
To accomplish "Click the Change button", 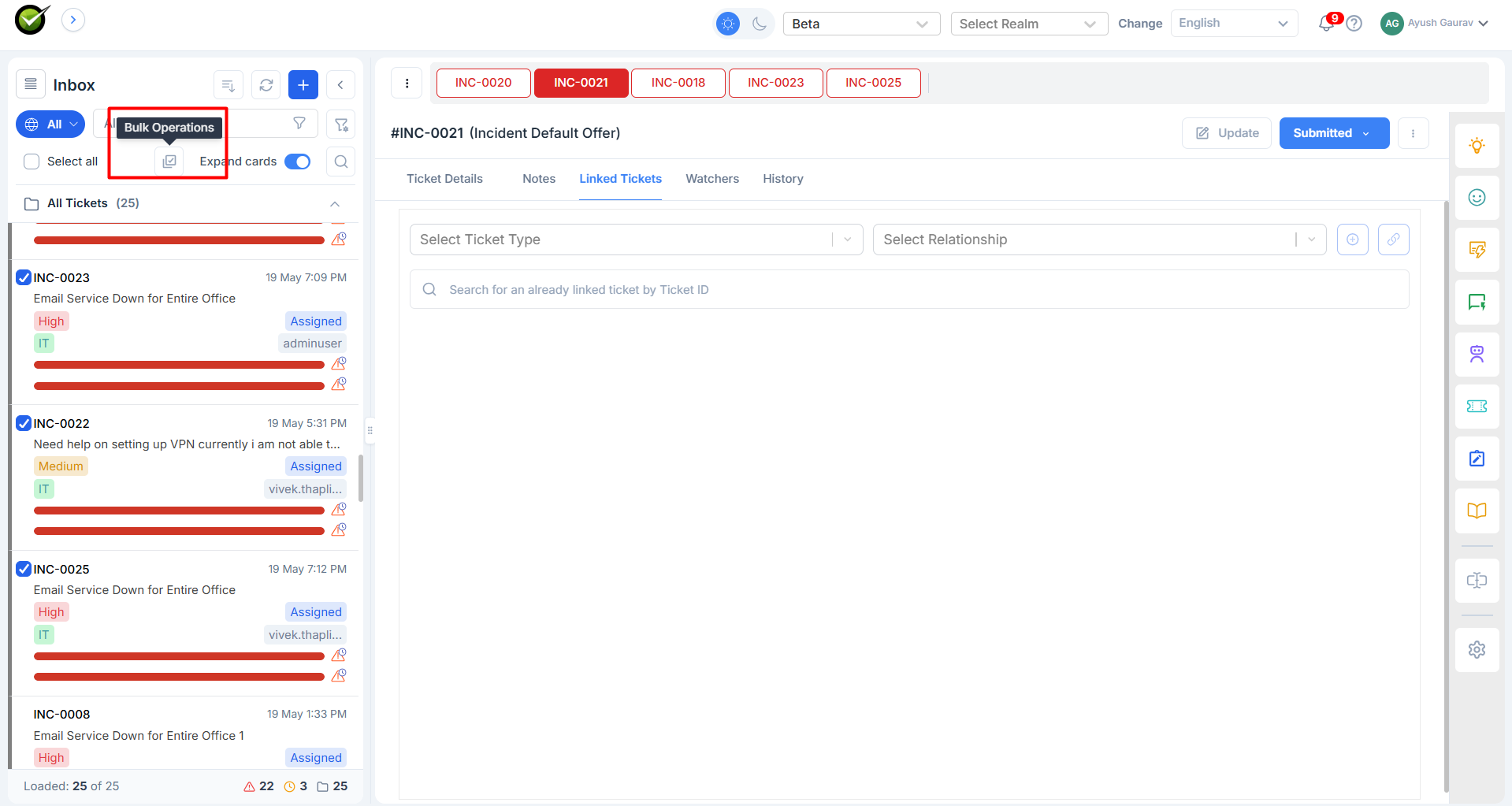I will (x=1139, y=24).
